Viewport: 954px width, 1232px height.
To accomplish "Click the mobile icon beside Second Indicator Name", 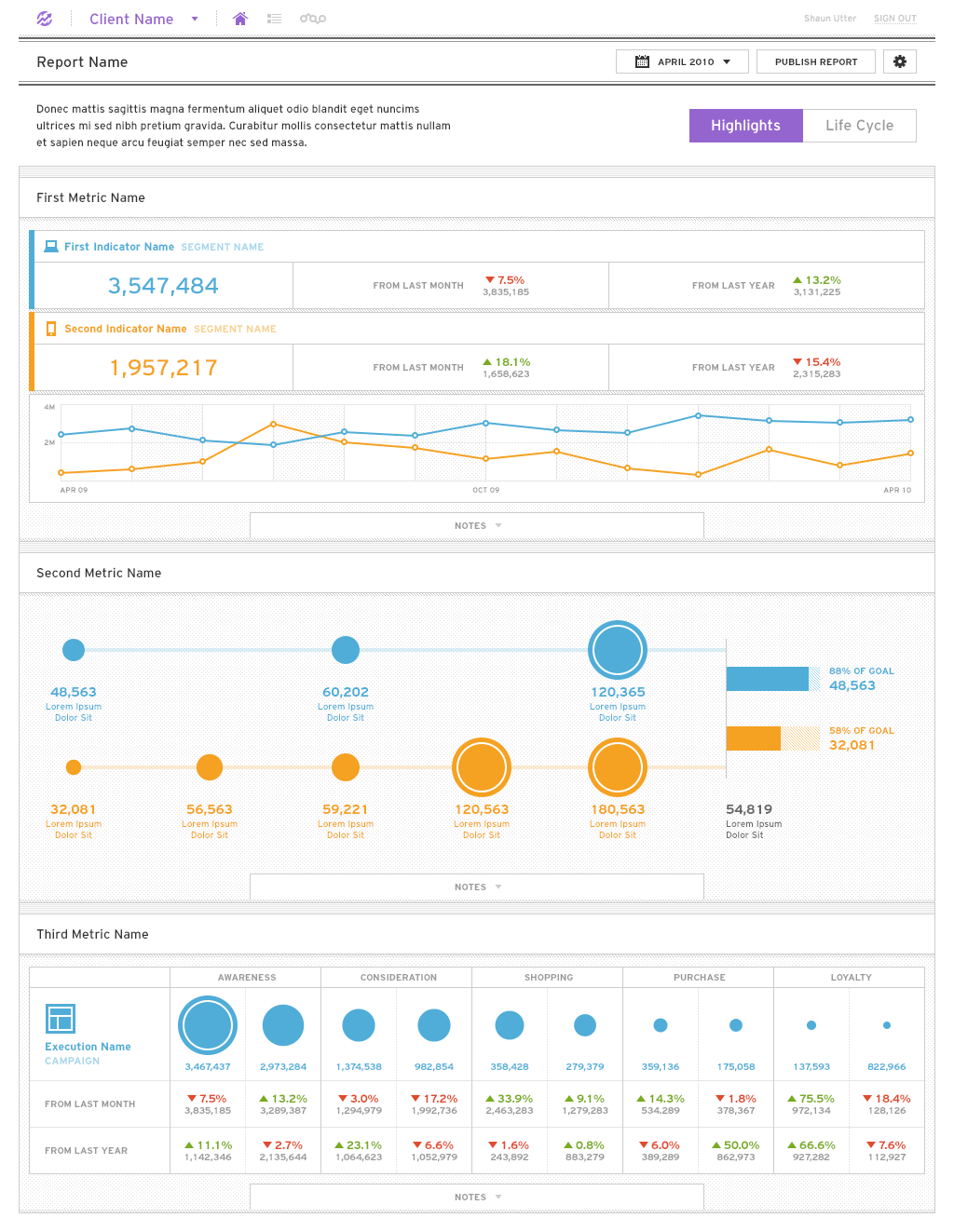I will pyautogui.click(x=51, y=329).
